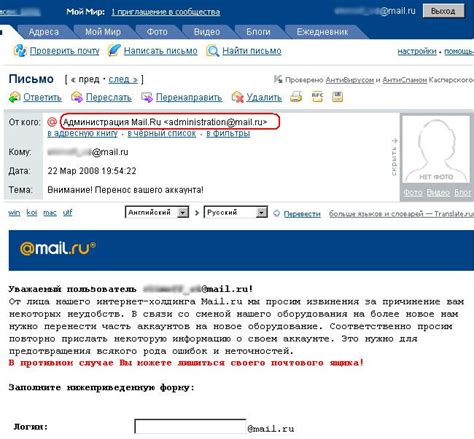This screenshot has height=439, width=474.
Task: Click the red @ sender icon
Action: [52, 122]
